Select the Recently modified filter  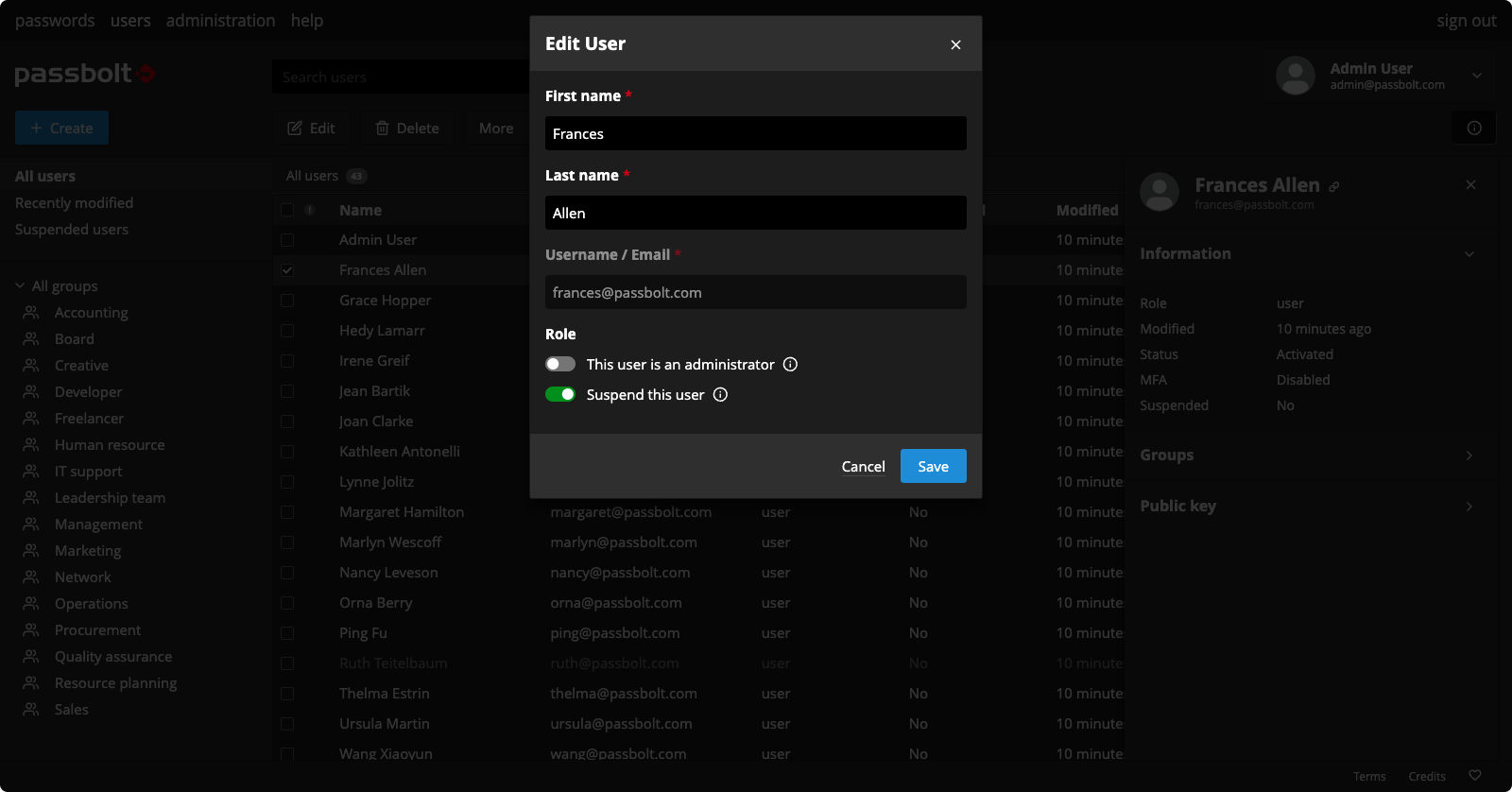click(74, 202)
